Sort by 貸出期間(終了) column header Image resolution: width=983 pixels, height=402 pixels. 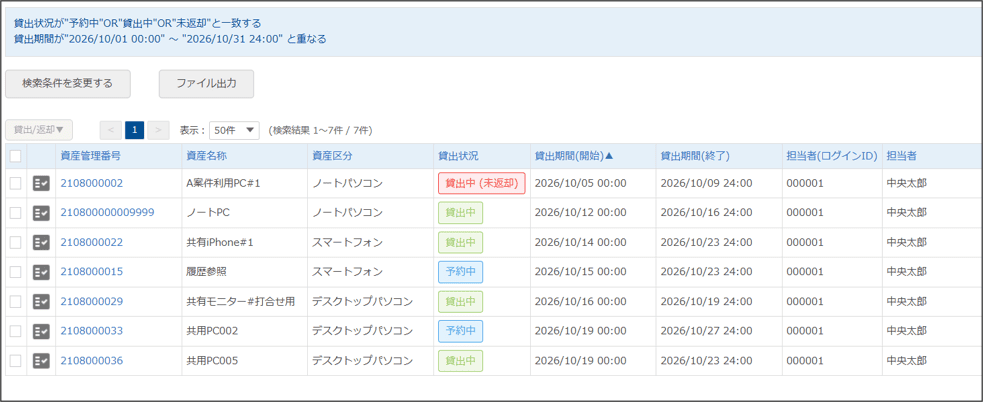pyautogui.click(x=695, y=156)
